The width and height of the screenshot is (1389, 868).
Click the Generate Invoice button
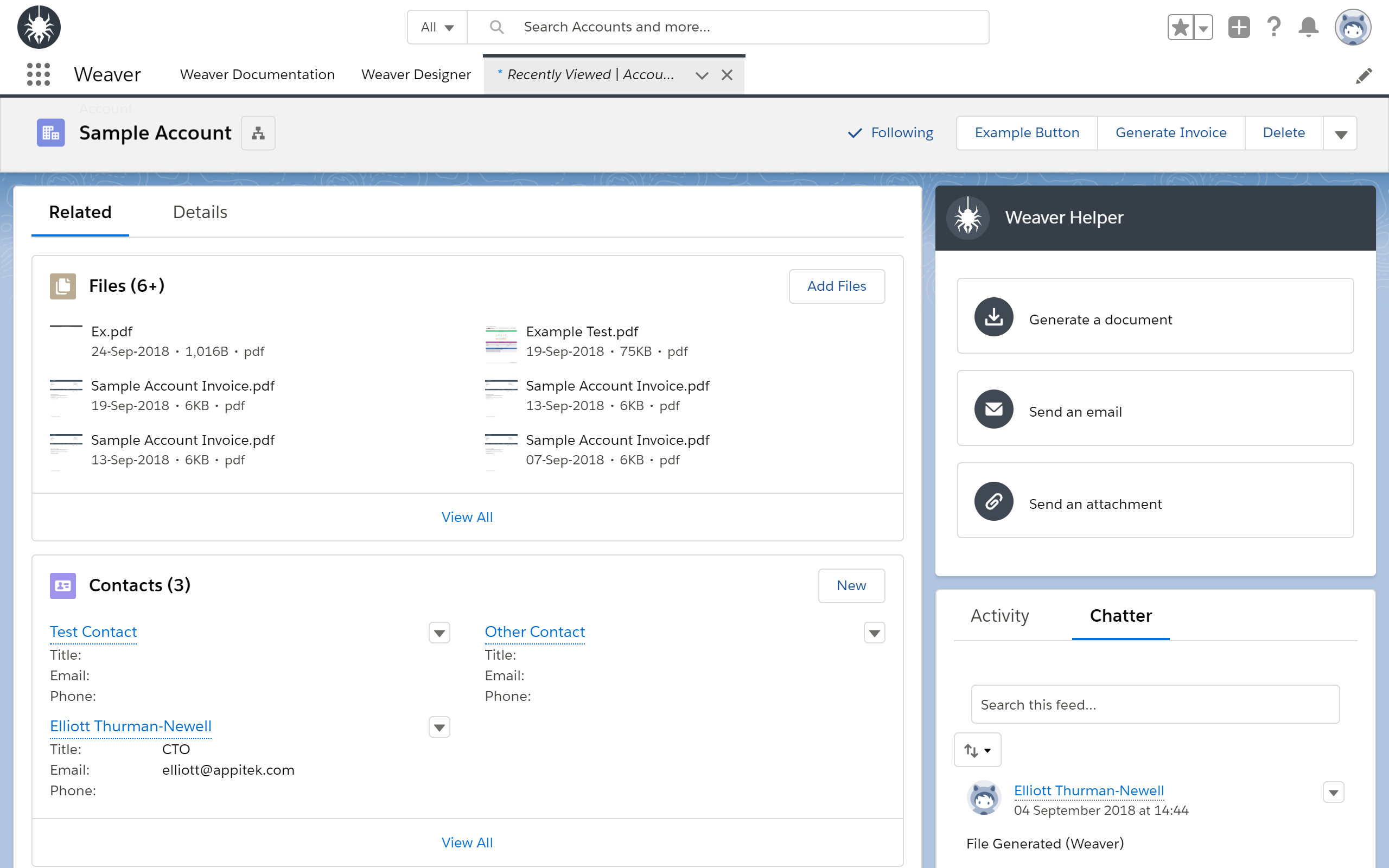pyautogui.click(x=1171, y=132)
